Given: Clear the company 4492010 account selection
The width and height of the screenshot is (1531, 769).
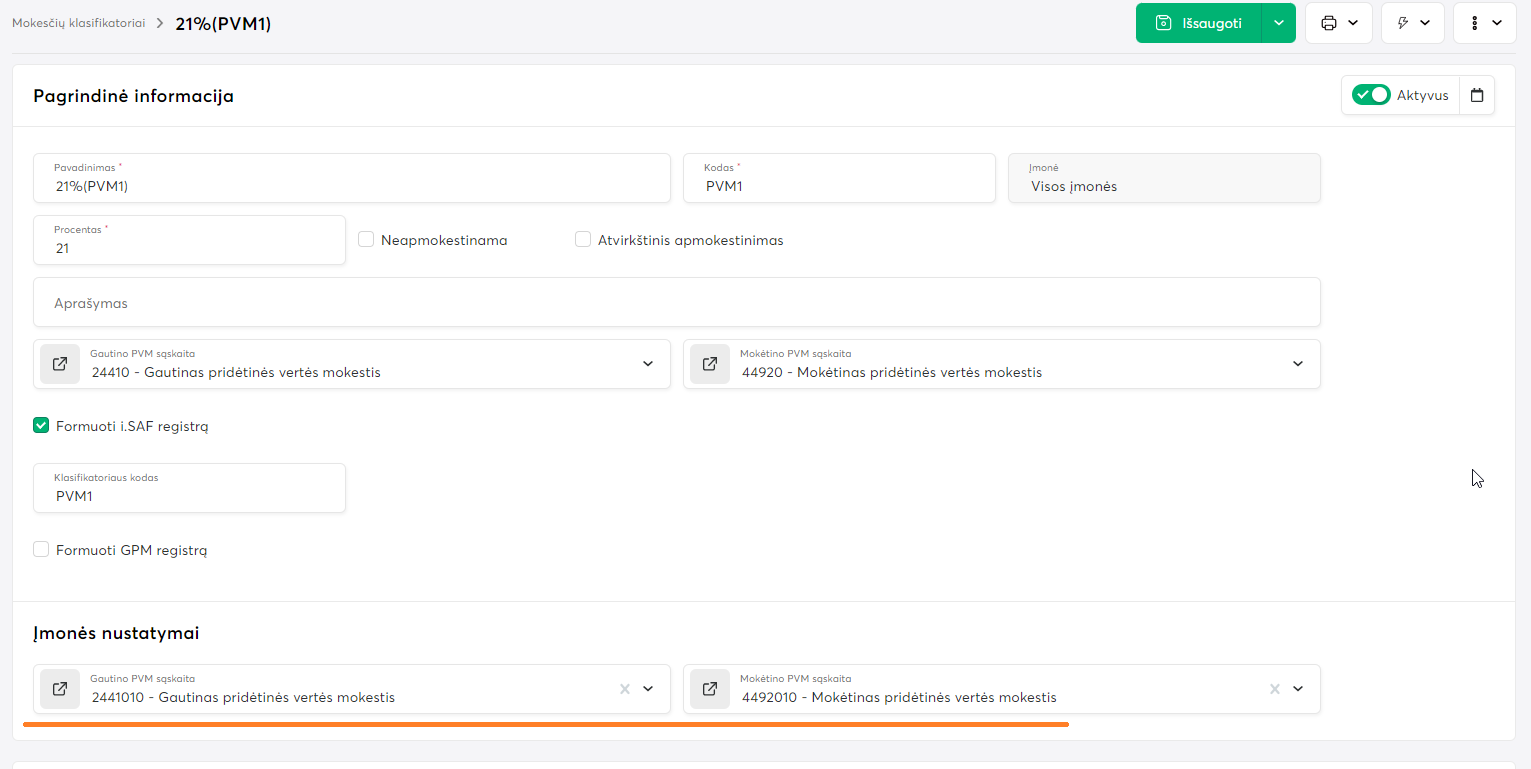Looking at the screenshot, I should (x=1275, y=689).
